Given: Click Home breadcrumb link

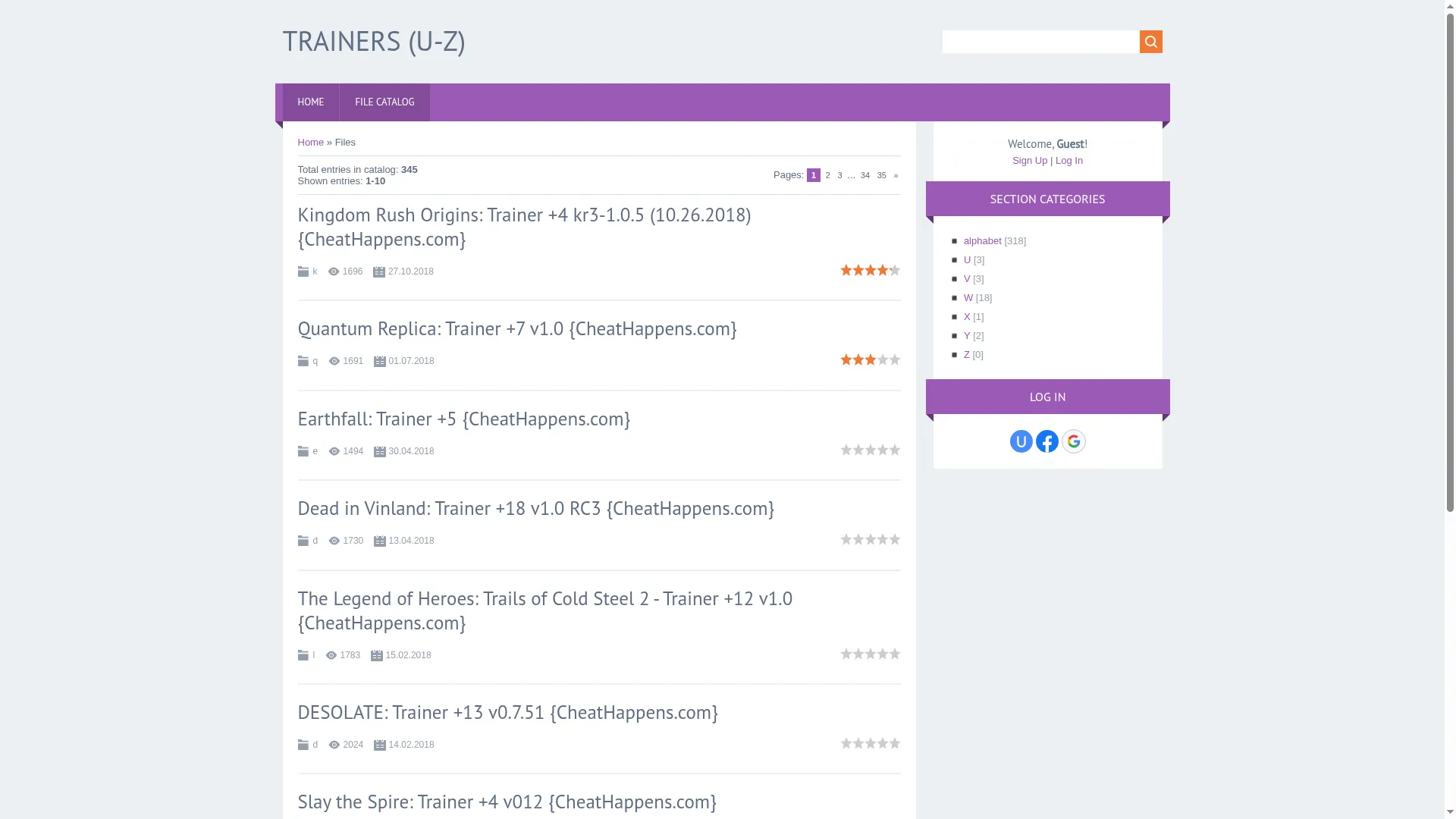Looking at the screenshot, I should tap(311, 143).
